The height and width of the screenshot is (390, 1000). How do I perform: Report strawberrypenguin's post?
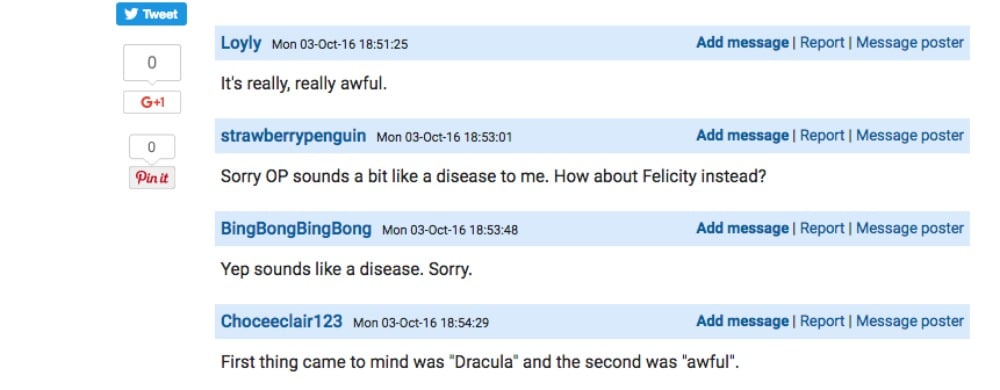click(822, 136)
